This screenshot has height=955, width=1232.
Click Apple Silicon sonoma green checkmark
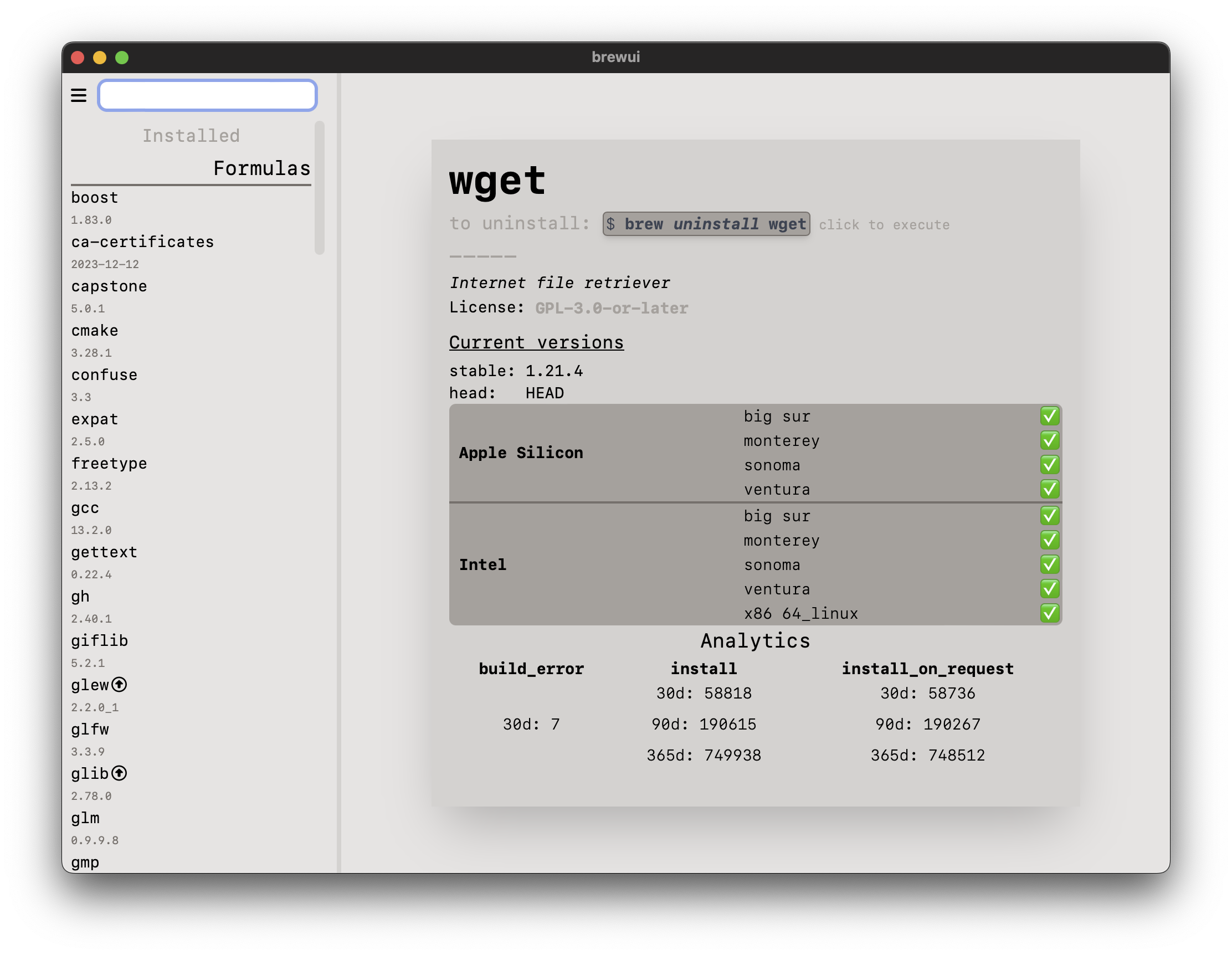[1049, 465]
